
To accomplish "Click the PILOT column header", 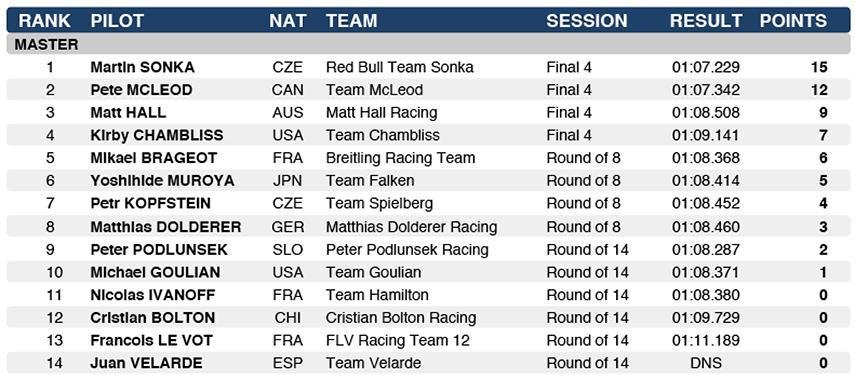I will pyautogui.click(x=117, y=21).
